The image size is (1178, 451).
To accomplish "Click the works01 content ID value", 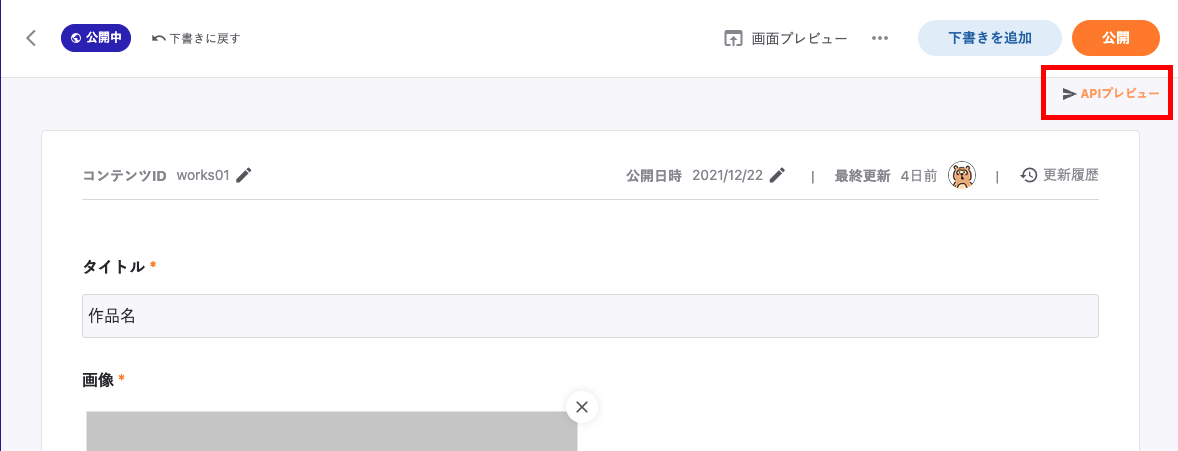I will [x=203, y=175].
